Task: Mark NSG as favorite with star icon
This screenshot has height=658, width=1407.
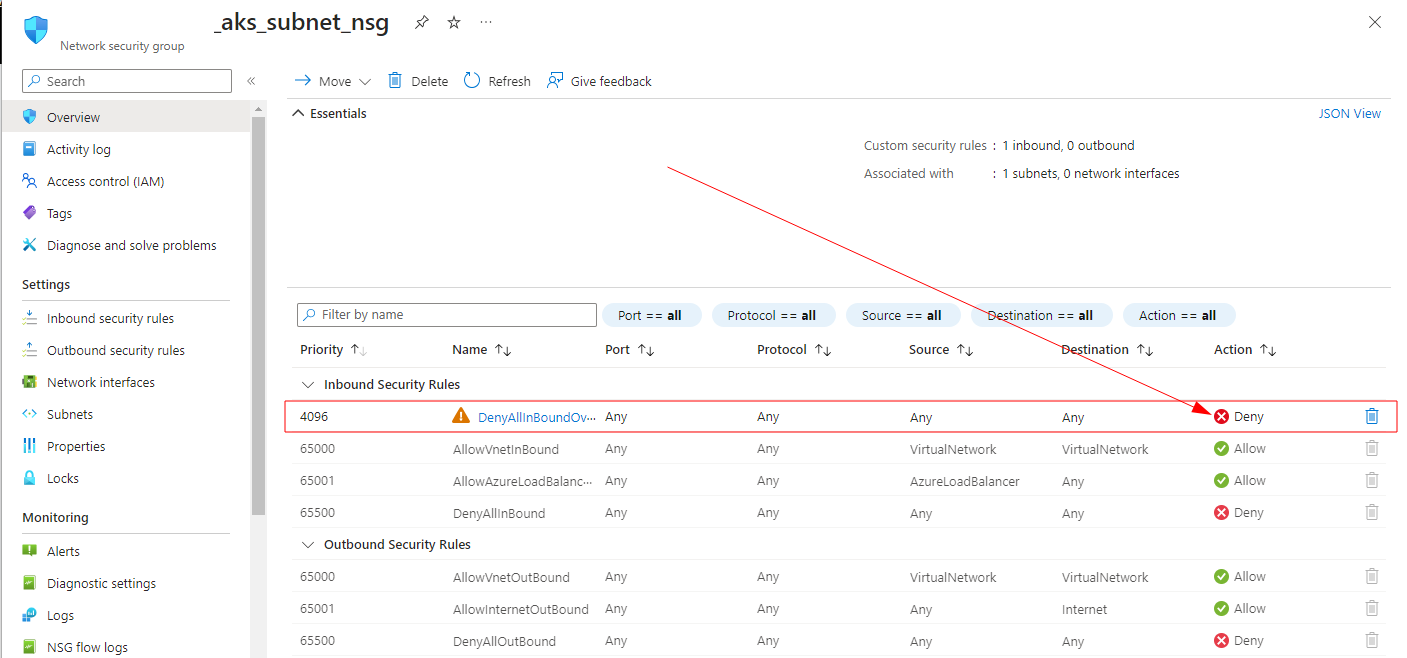Action: [x=453, y=22]
